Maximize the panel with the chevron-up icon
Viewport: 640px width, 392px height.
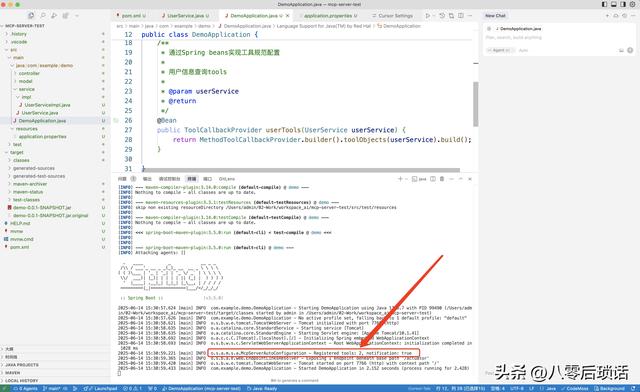pyautogui.click(x=461, y=179)
